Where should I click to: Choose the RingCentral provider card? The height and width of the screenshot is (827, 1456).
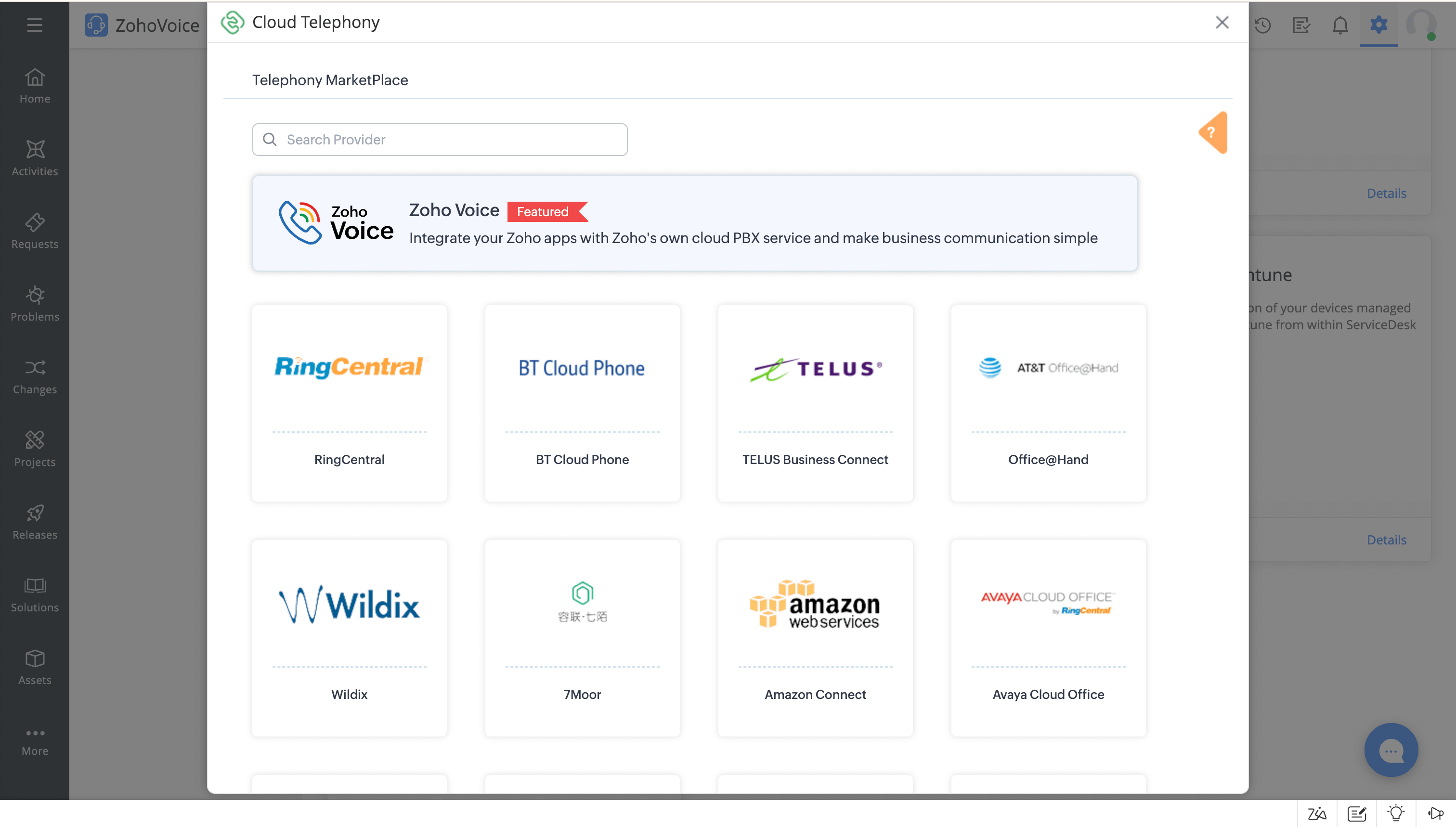350,403
